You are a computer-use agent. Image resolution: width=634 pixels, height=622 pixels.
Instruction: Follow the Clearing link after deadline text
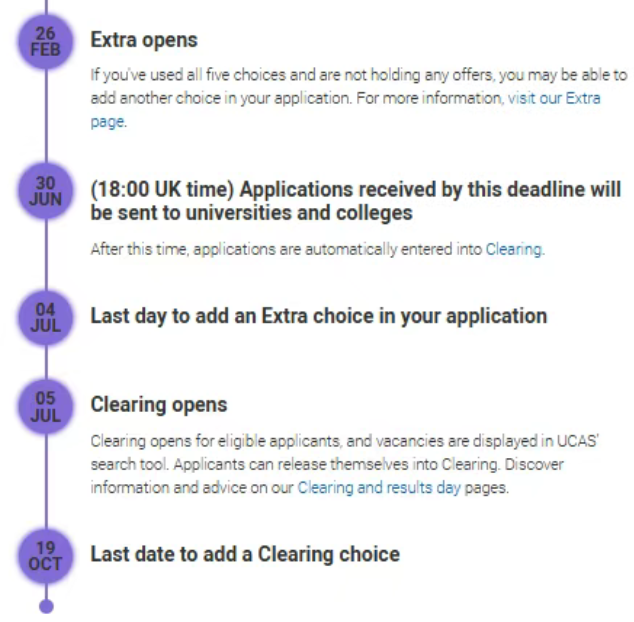514,250
